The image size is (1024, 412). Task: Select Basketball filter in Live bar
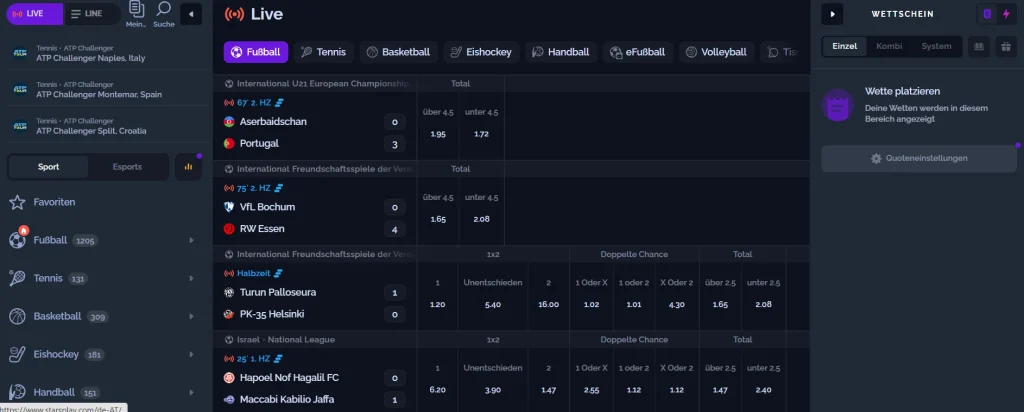coord(398,52)
